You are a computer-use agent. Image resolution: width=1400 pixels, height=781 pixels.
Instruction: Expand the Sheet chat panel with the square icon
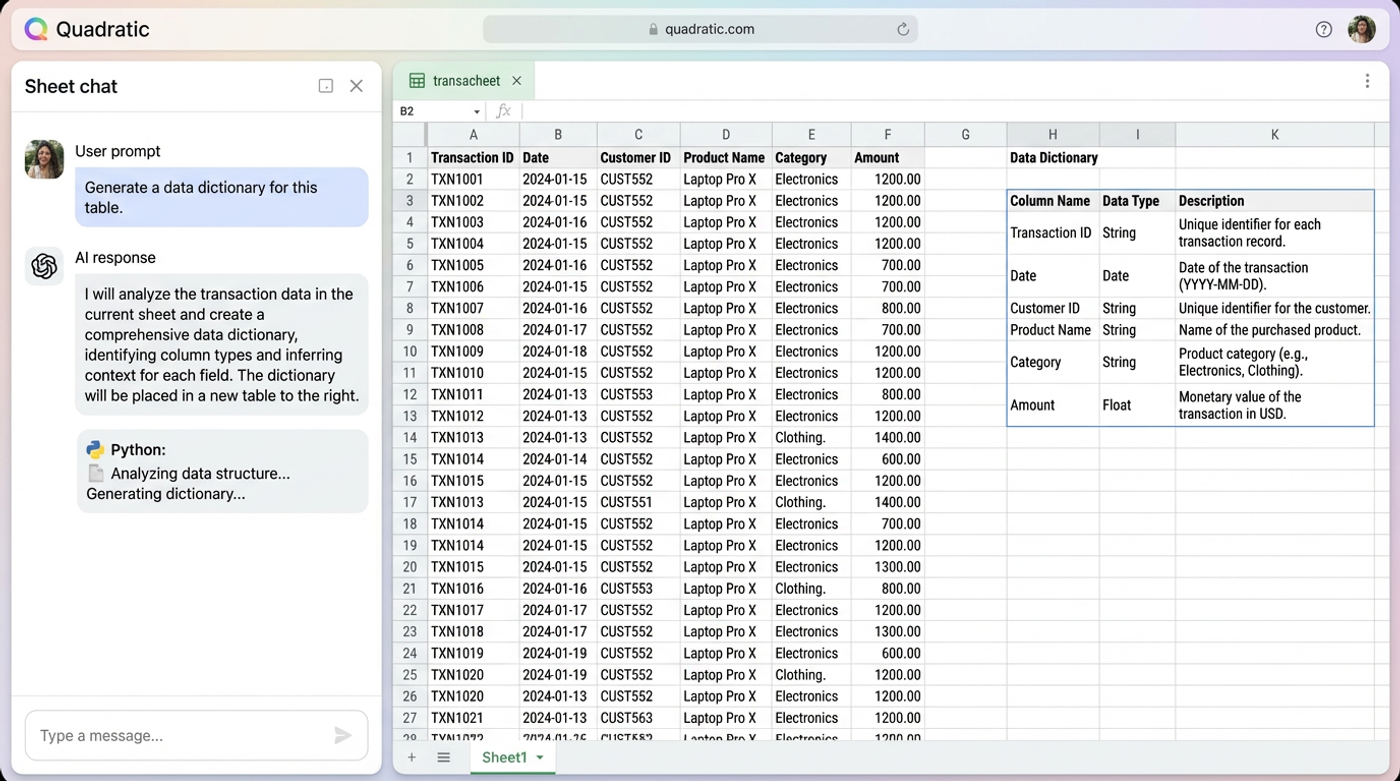(x=326, y=86)
